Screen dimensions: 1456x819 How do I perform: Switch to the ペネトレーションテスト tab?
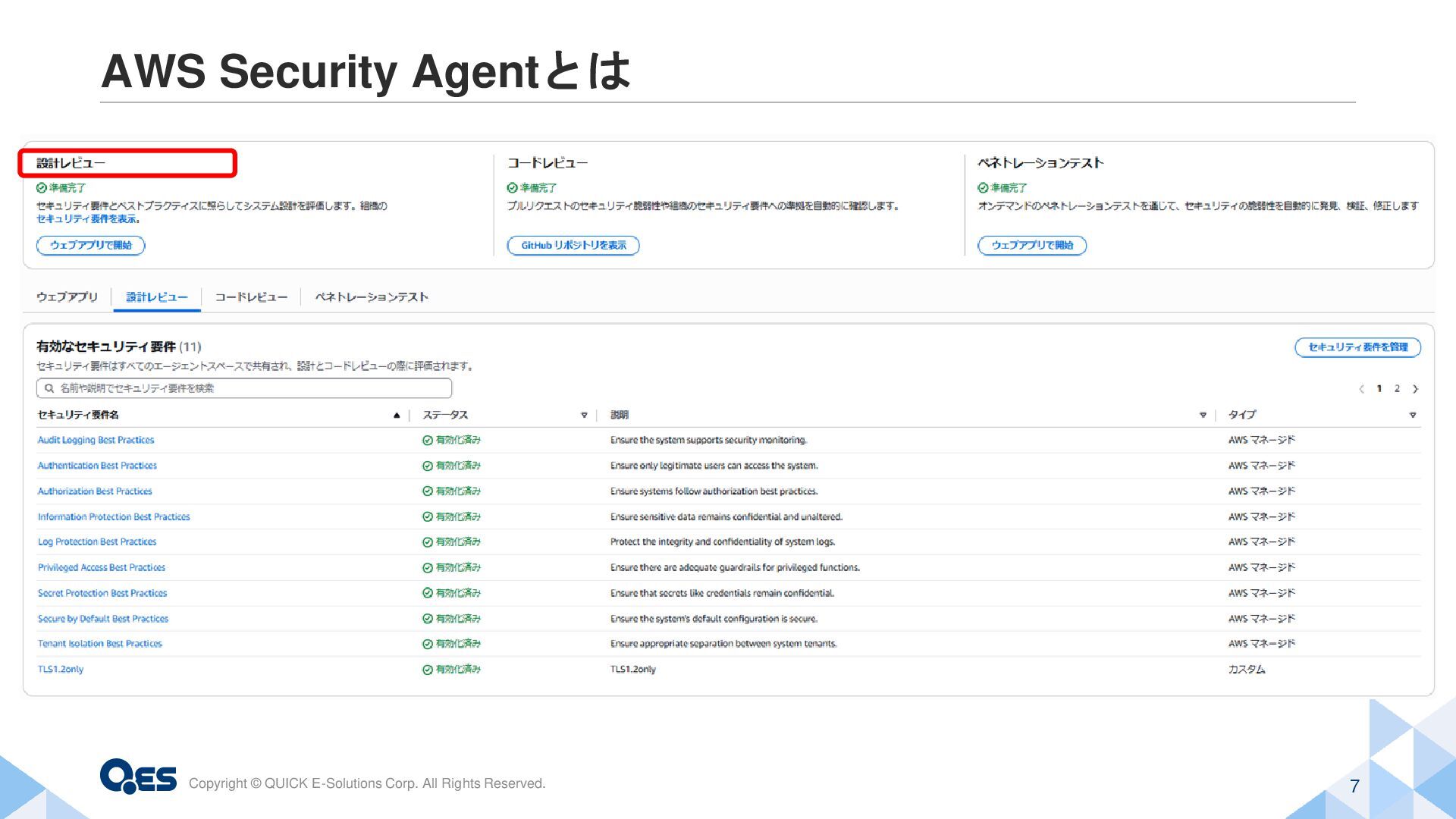pyautogui.click(x=372, y=297)
